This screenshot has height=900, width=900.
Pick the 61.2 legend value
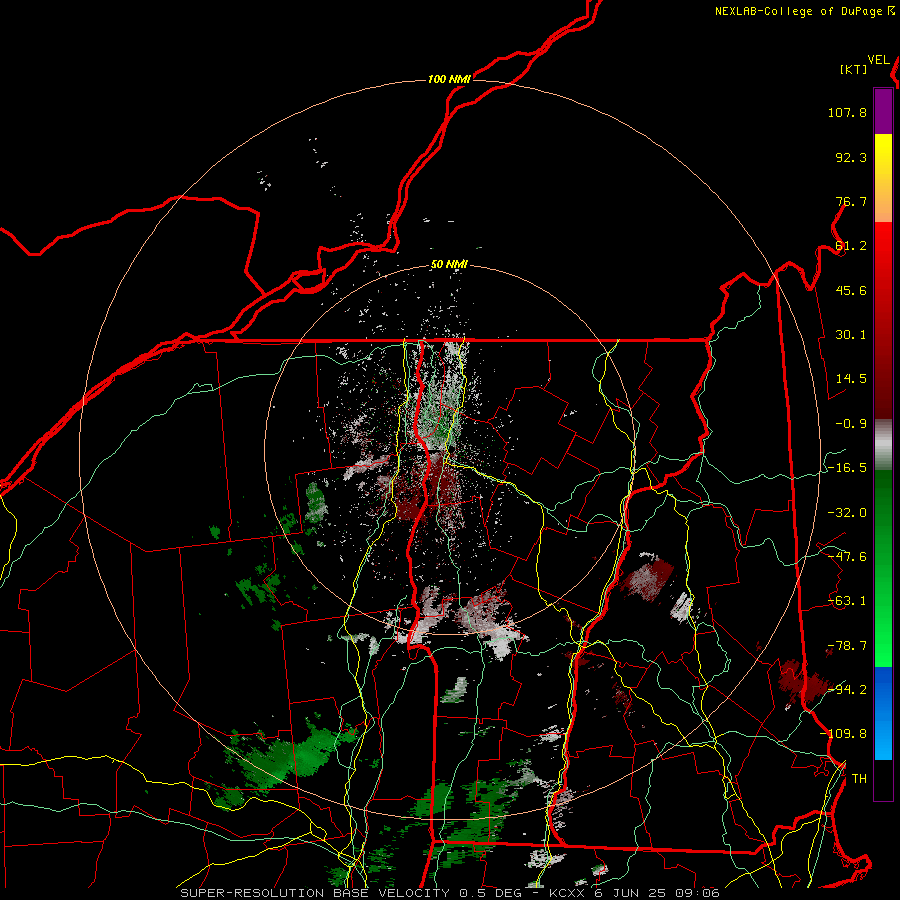[851, 246]
